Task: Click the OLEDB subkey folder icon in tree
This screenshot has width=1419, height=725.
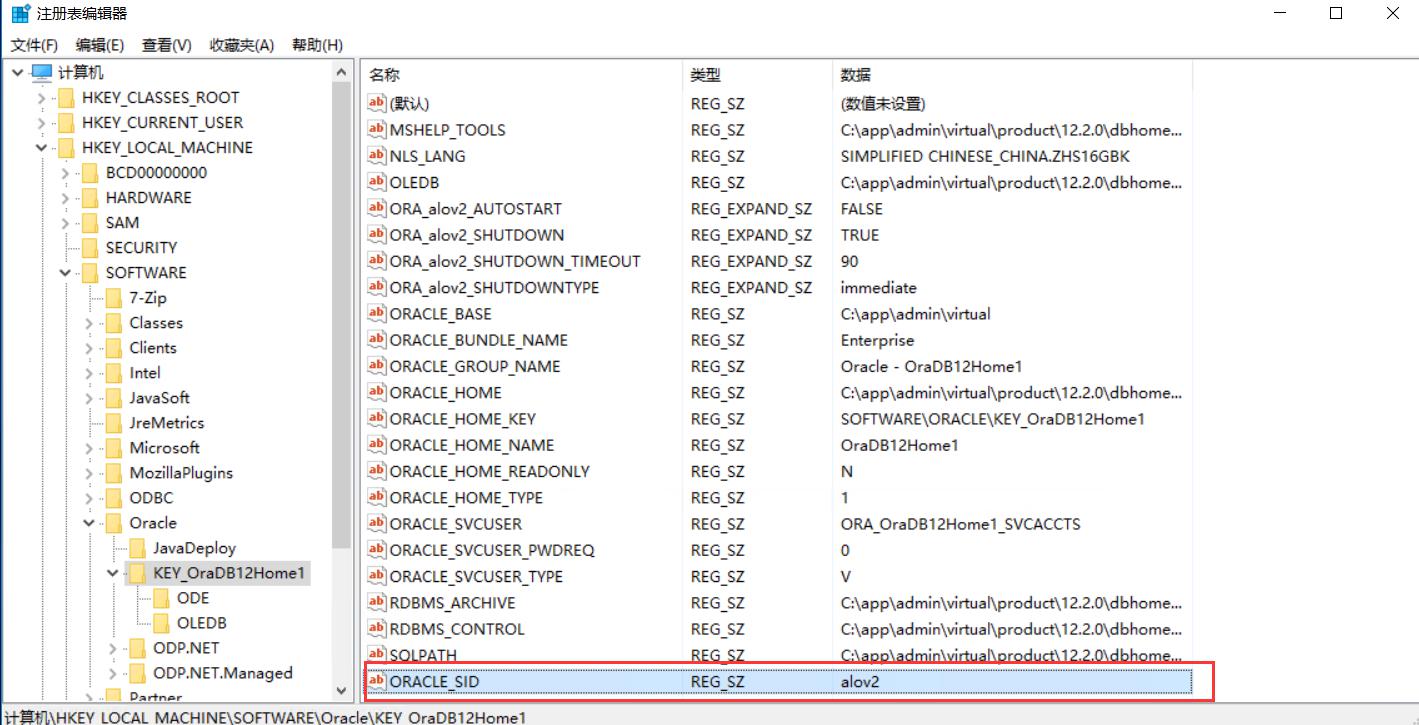Action: click(161, 623)
